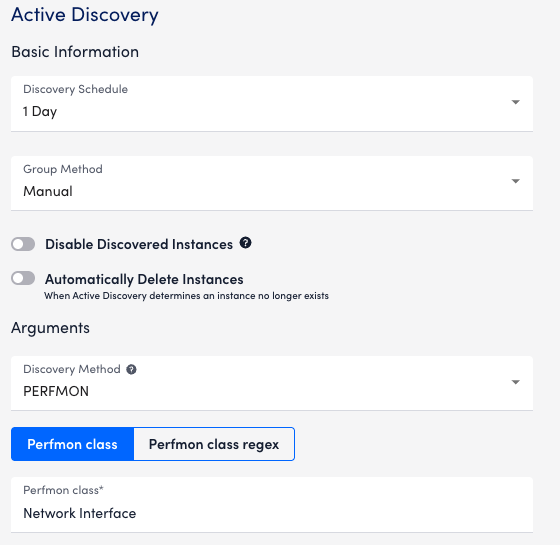Click the Arguments section heading

coord(50,328)
